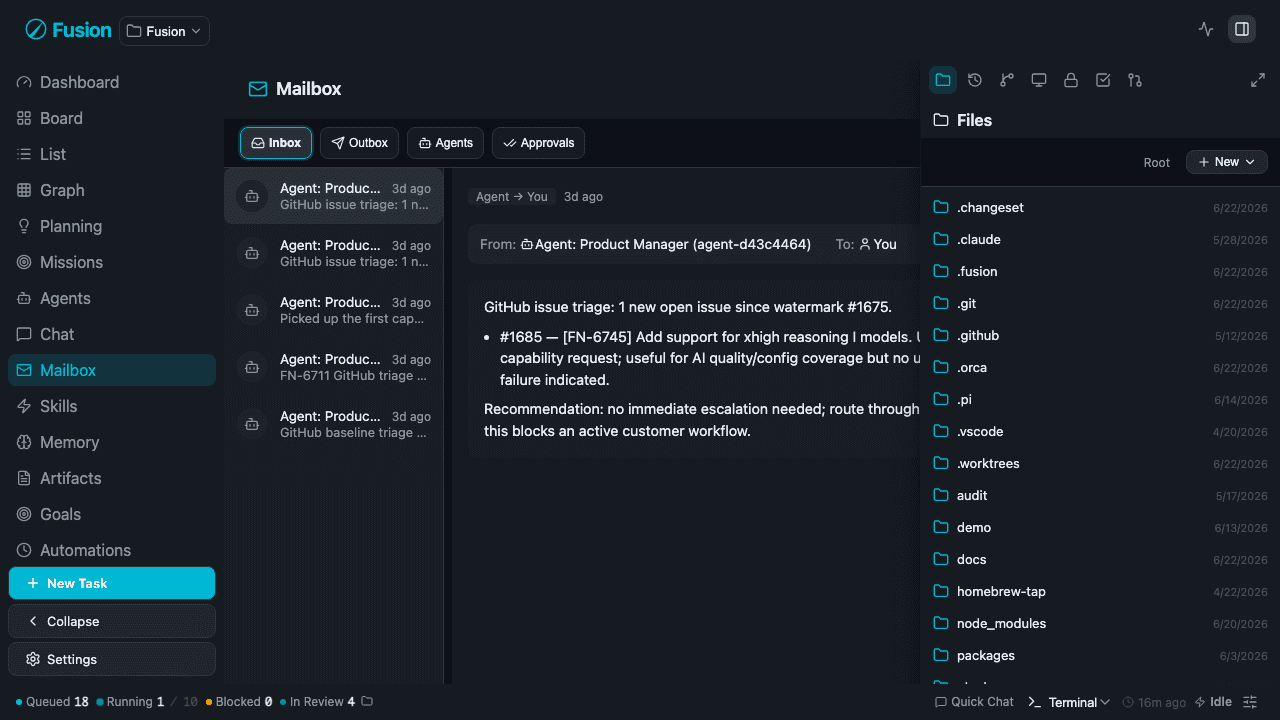This screenshot has width=1280, height=720.
Task: Expand the Files panel to fullscreen
Action: point(1258,80)
